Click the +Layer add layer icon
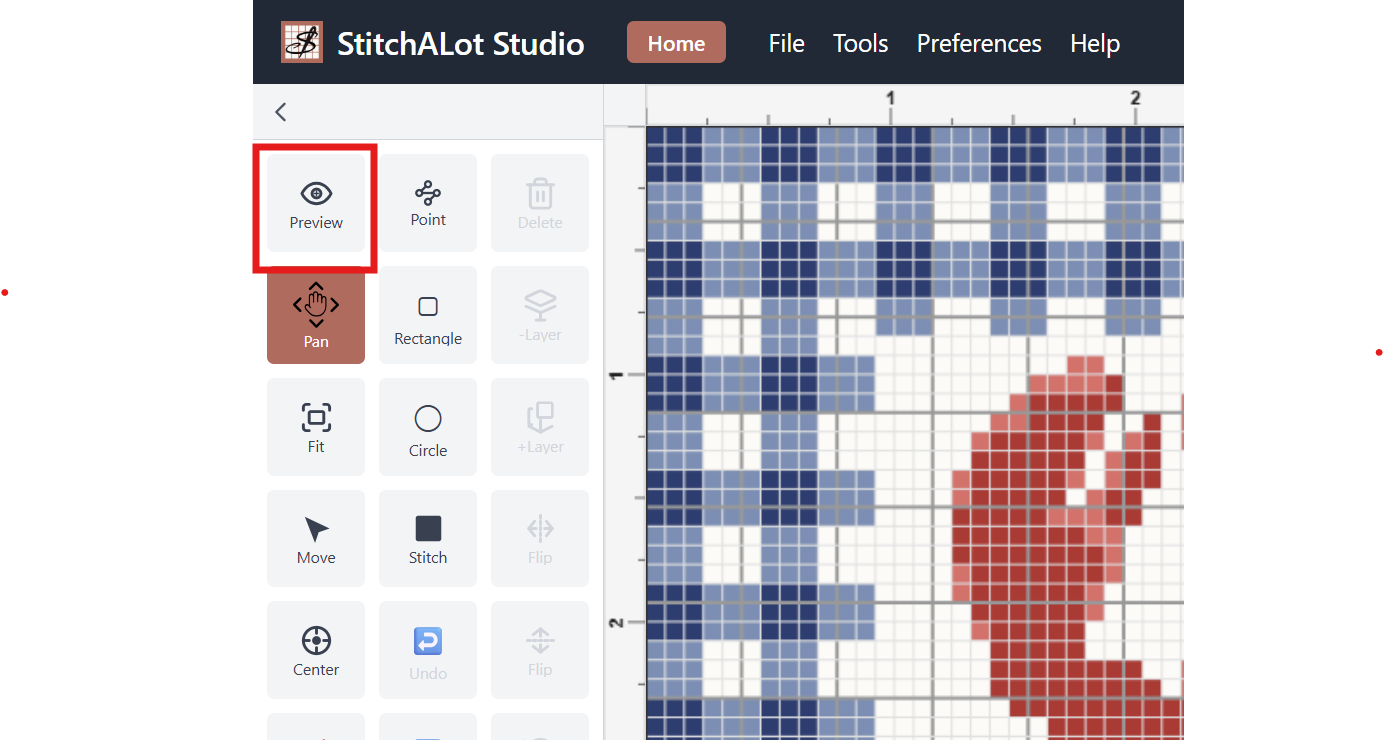The image size is (1383, 740). pyautogui.click(x=540, y=427)
